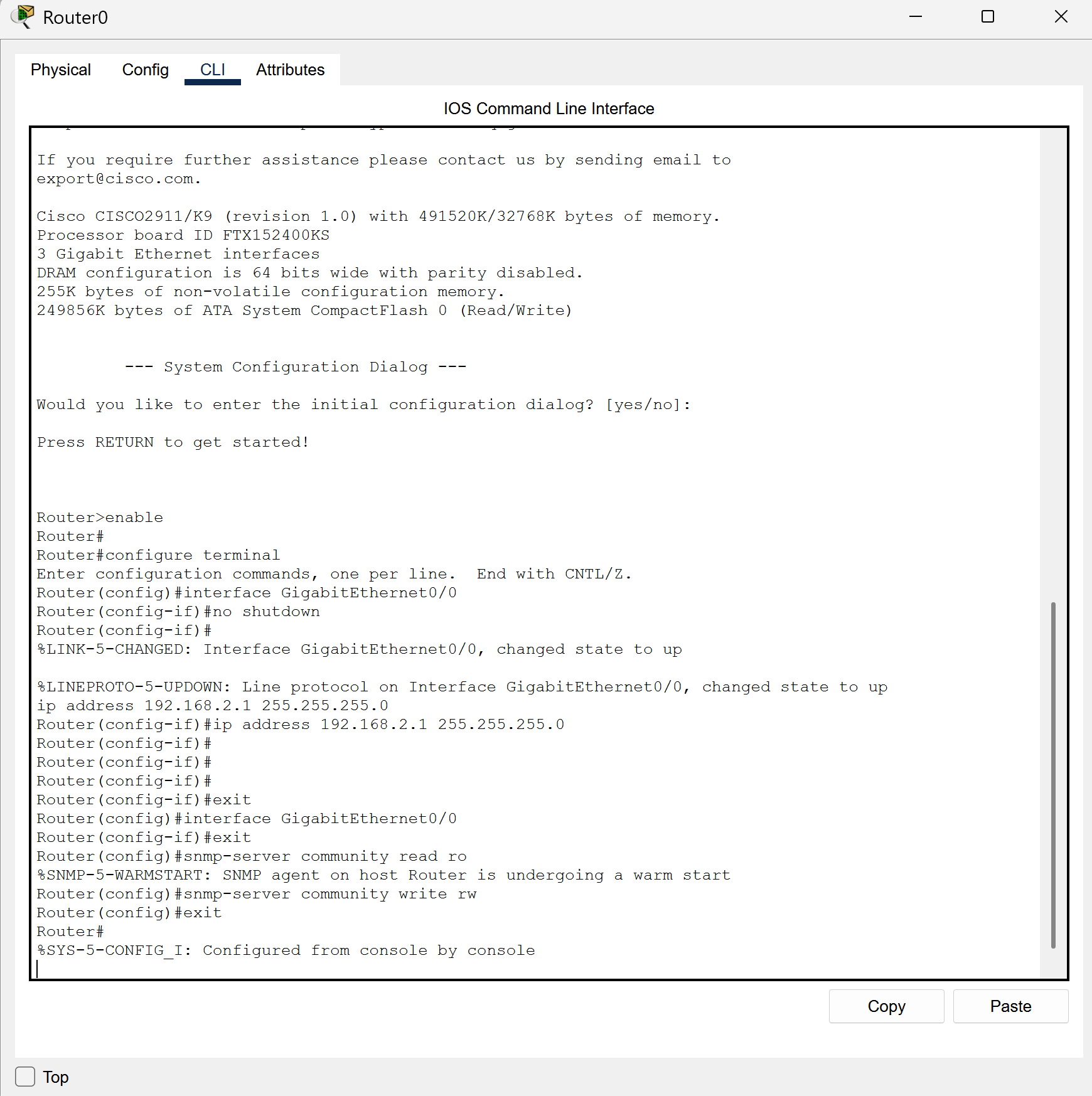The height and width of the screenshot is (1096, 1092).
Task: Click the 'IOS Command Line Interface' heading
Action: coord(549,109)
